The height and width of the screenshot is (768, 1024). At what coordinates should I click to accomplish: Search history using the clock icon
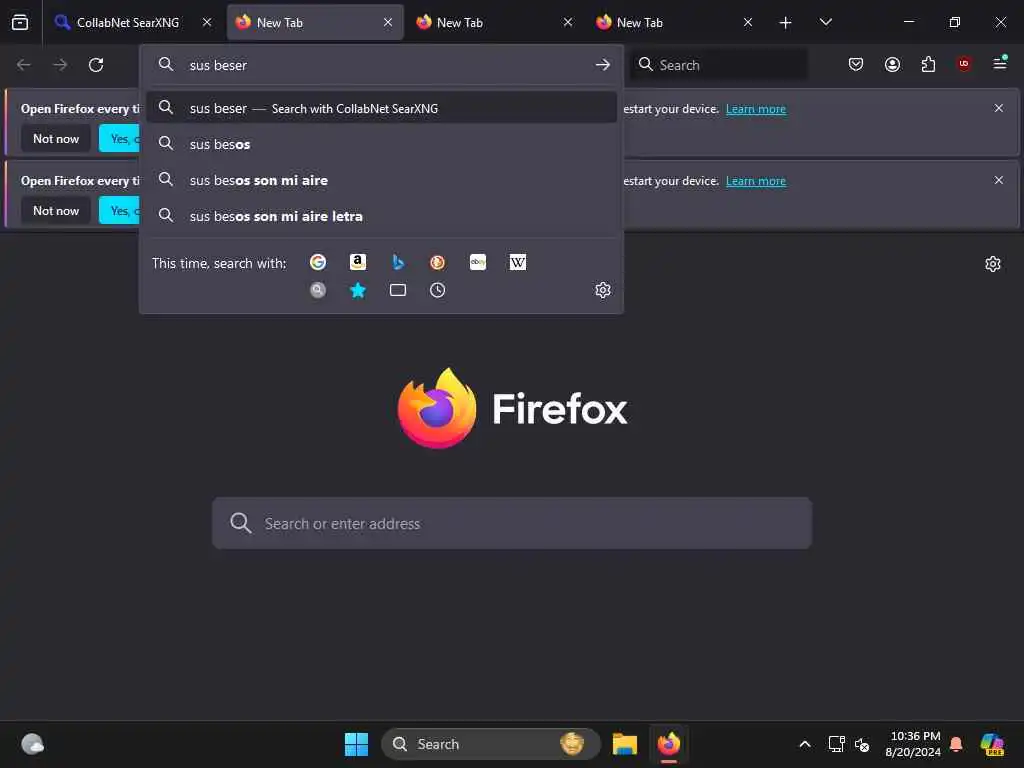coord(438,290)
